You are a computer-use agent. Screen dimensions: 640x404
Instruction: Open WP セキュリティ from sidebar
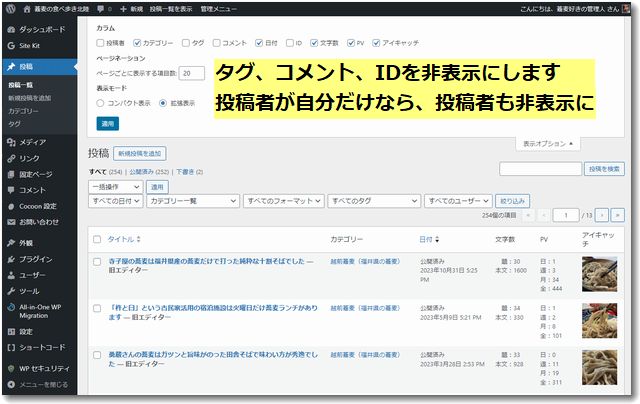click(x=10, y=368)
